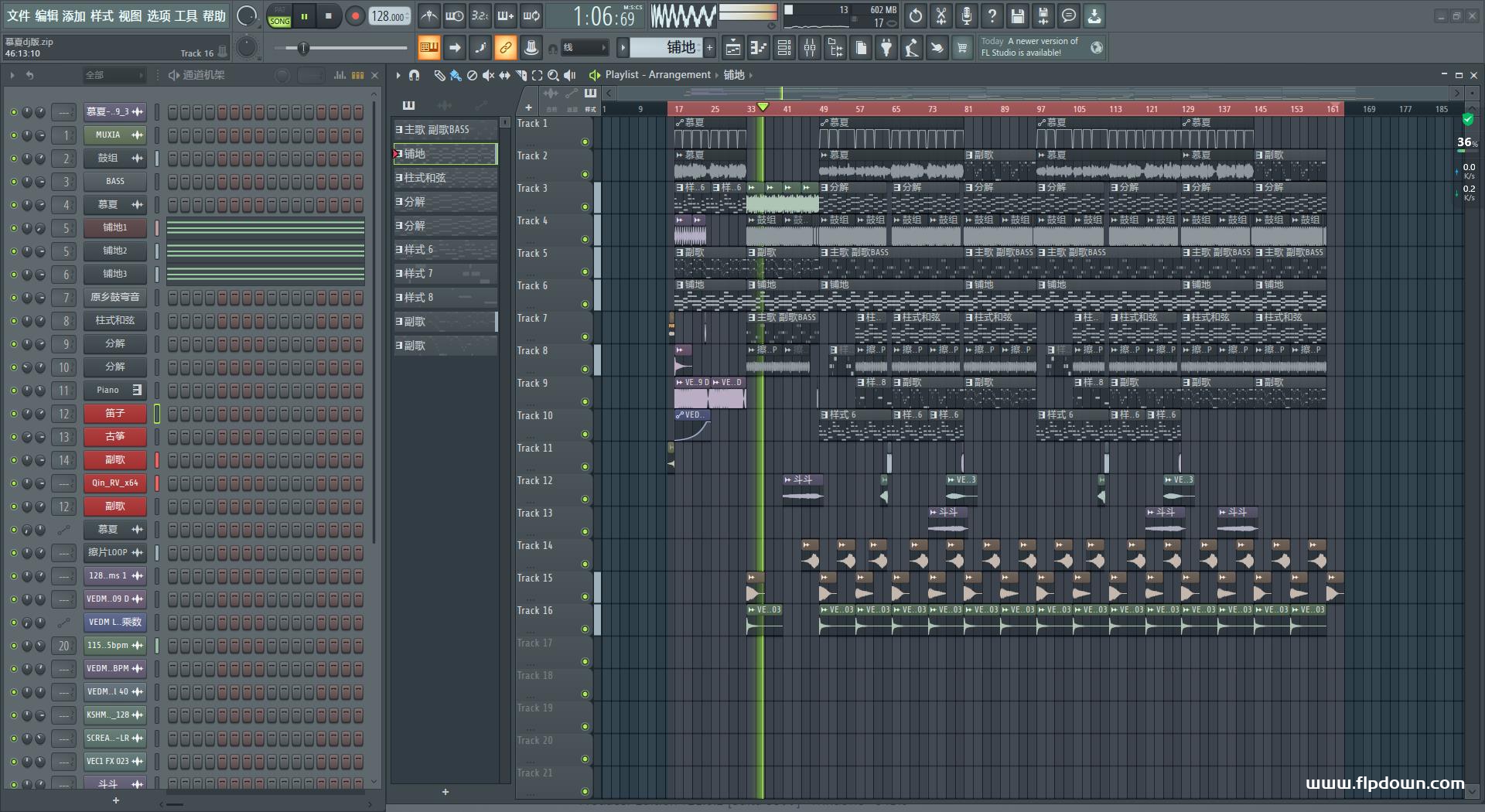Toggle typing keyboard to piano icon
1485x812 pixels.
coord(428,48)
